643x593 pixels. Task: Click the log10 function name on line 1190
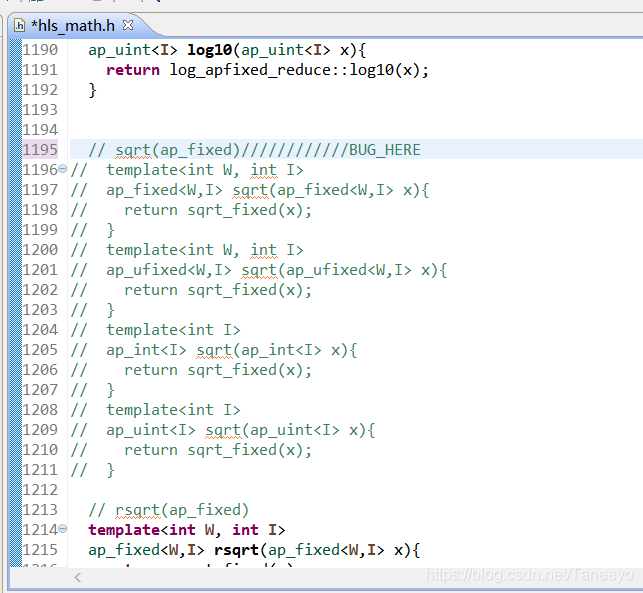tap(210, 50)
